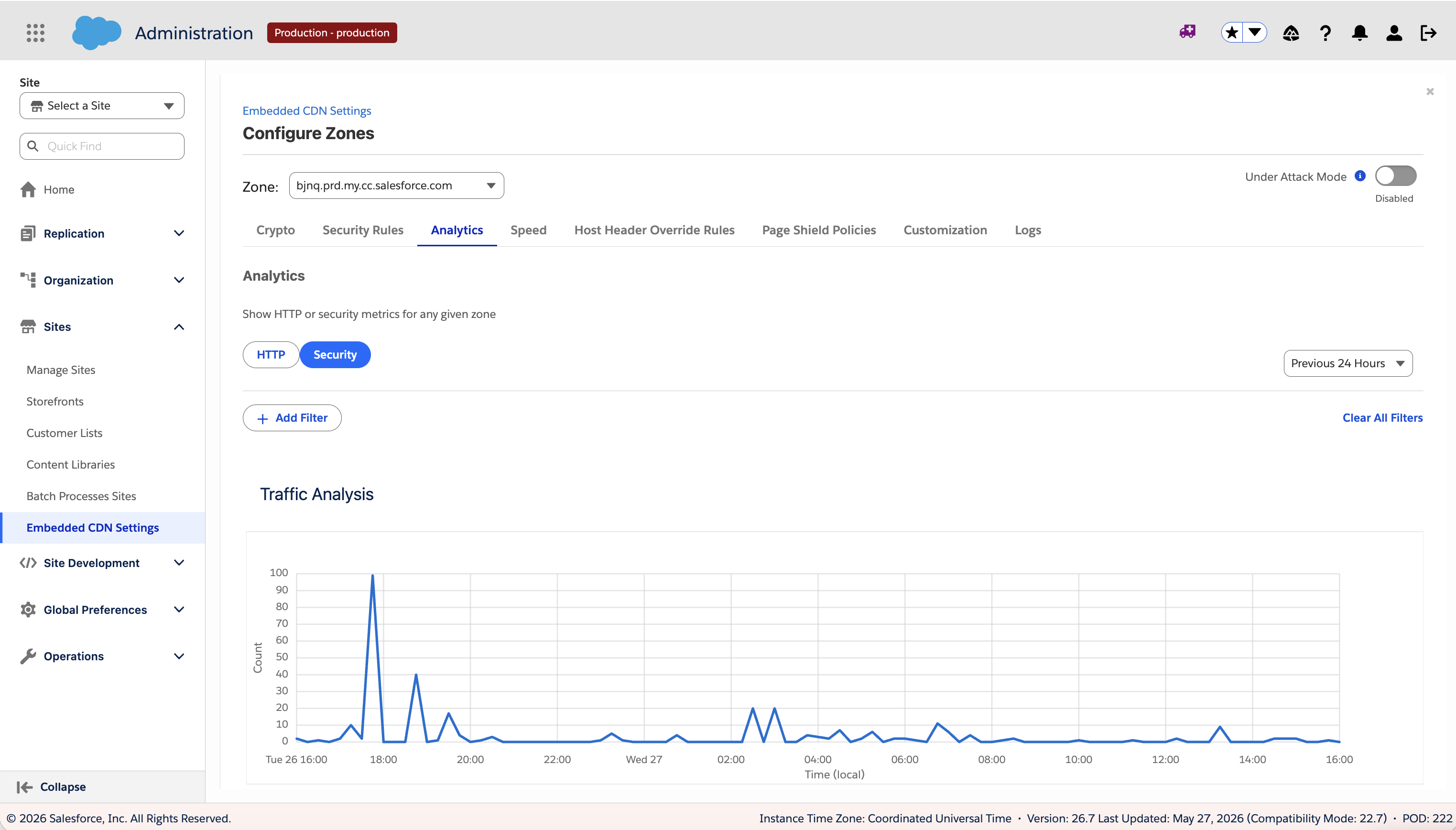The width and height of the screenshot is (1456, 830).
Task: Open Page Shield Policies tab
Action: pyautogui.click(x=819, y=229)
